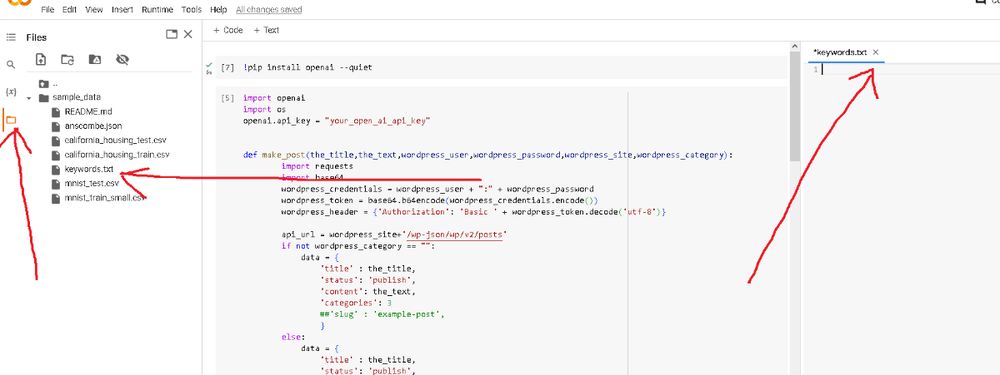Click the upload to session storage icon
Viewport: 1000px width, 375px height.
41,59
